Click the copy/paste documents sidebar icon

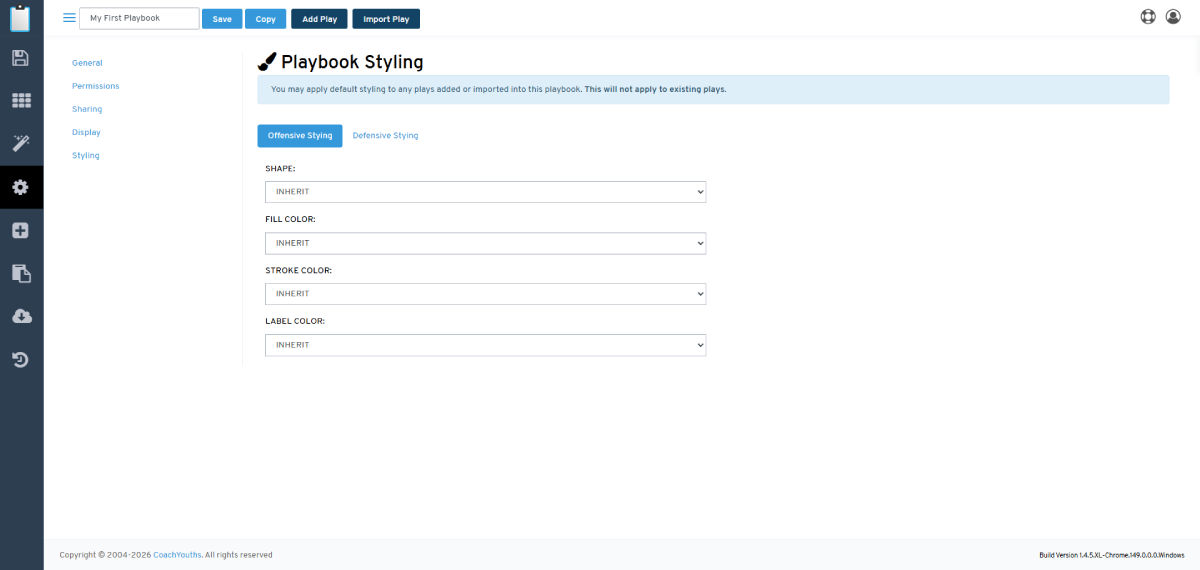pos(20,273)
